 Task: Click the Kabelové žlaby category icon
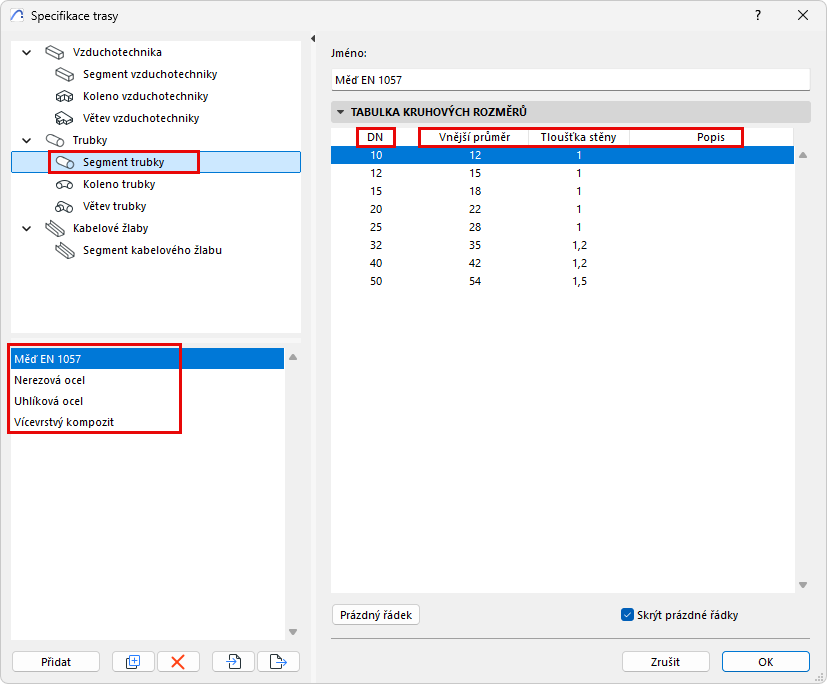click(55, 228)
